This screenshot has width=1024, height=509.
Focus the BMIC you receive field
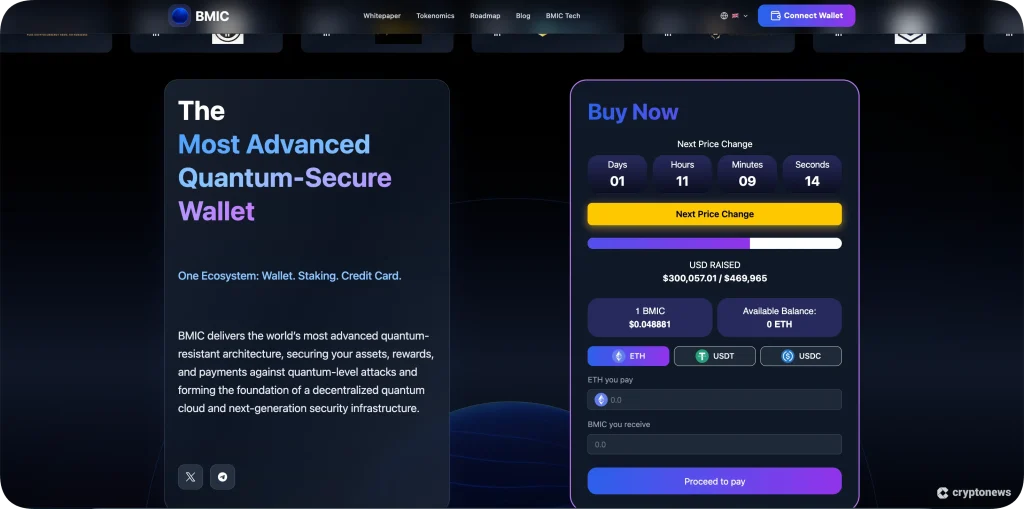pos(714,444)
